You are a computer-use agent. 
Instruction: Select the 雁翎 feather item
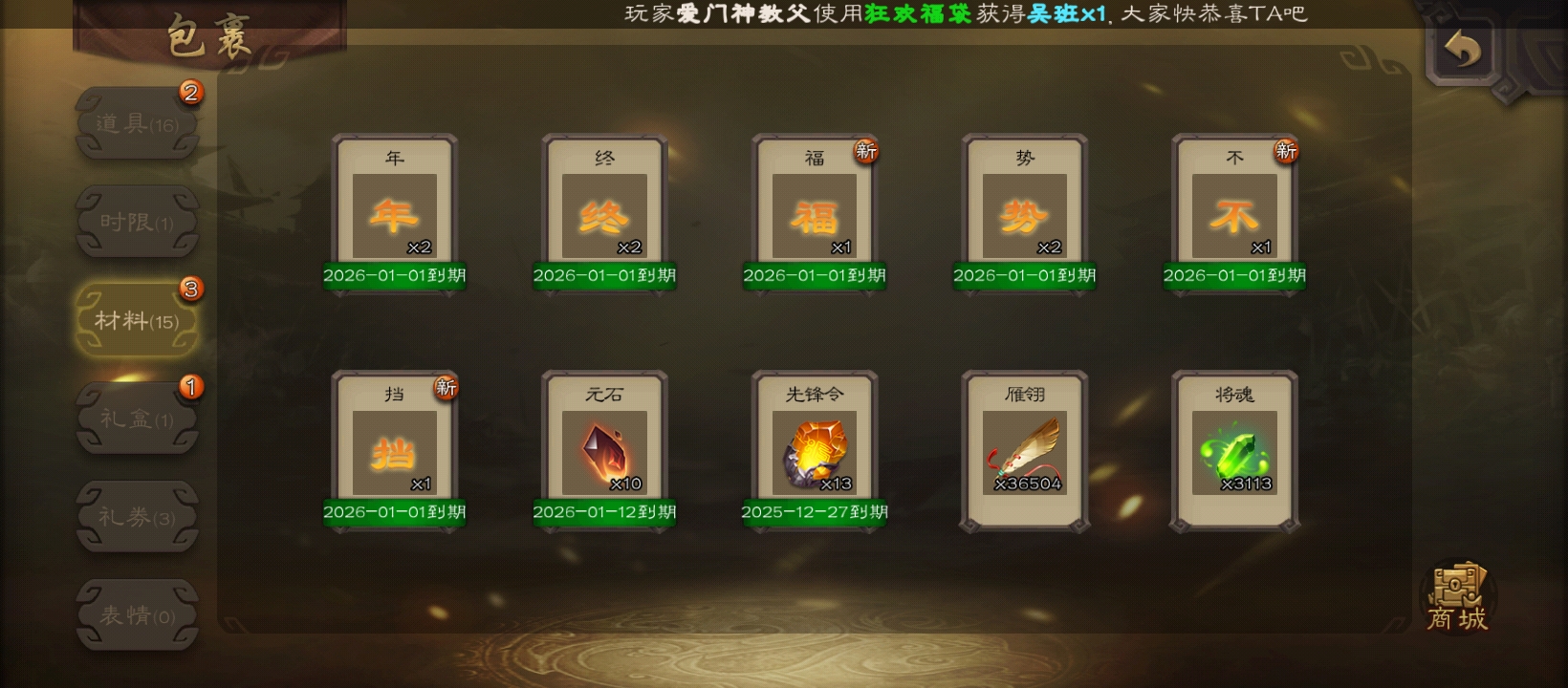coord(1024,451)
